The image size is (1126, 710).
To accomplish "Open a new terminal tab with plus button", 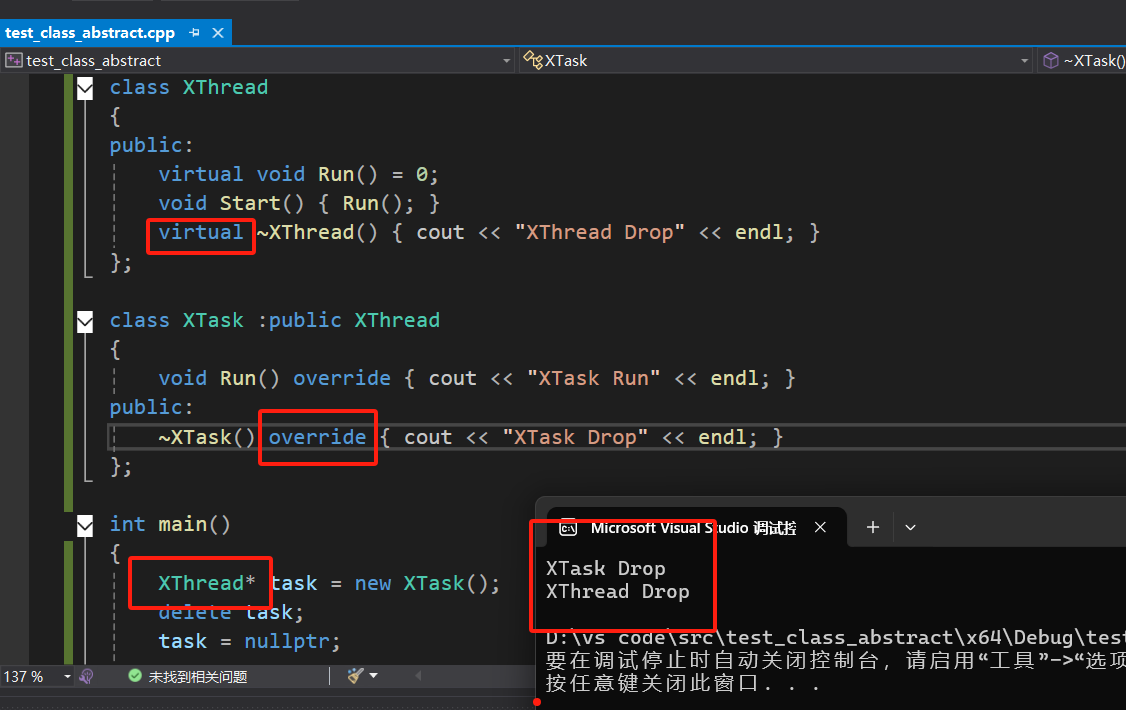I will [x=873, y=528].
